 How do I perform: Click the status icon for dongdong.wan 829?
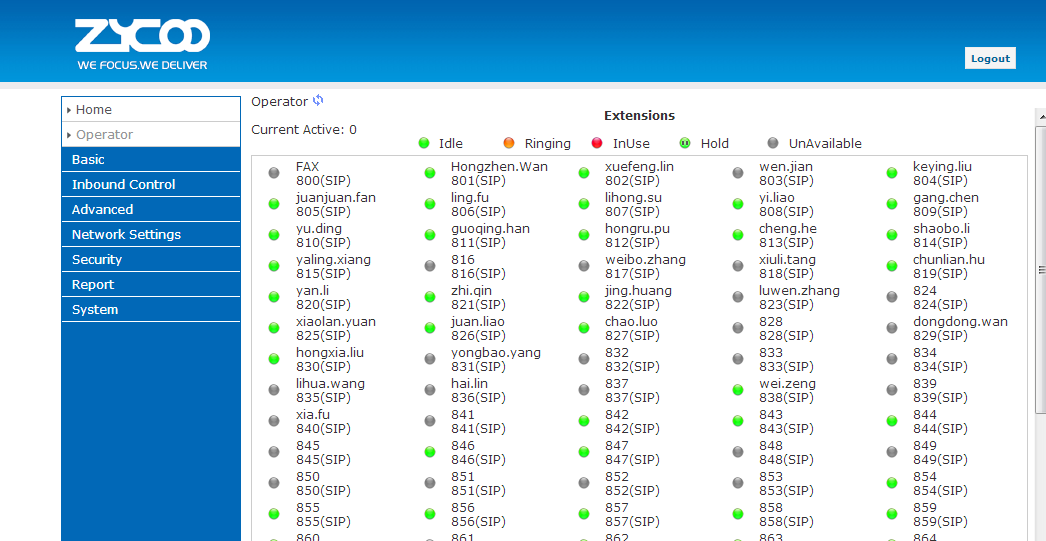tap(892, 328)
